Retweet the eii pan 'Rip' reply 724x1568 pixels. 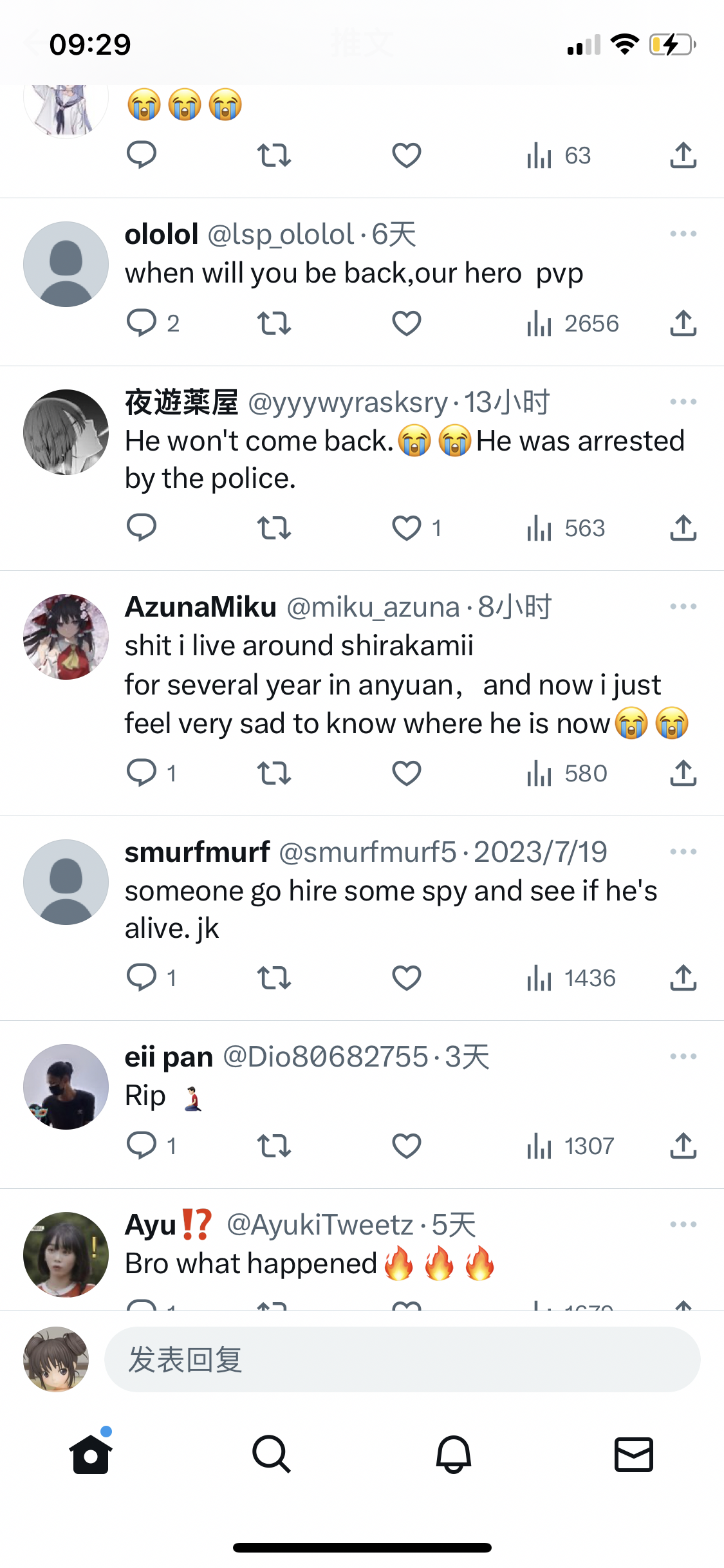click(x=274, y=1146)
